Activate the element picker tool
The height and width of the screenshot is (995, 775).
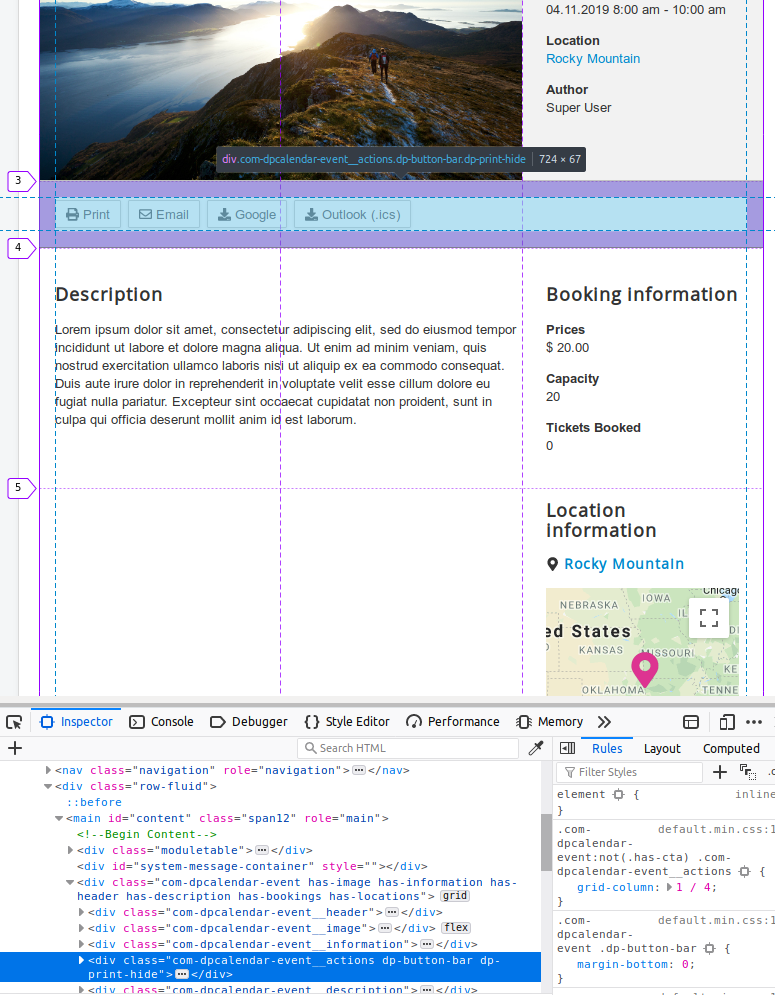click(14, 722)
